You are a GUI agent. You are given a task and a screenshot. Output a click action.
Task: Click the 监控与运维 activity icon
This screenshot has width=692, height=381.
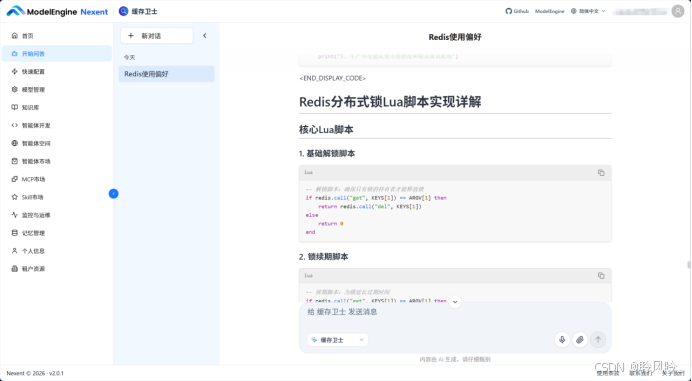coord(15,215)
